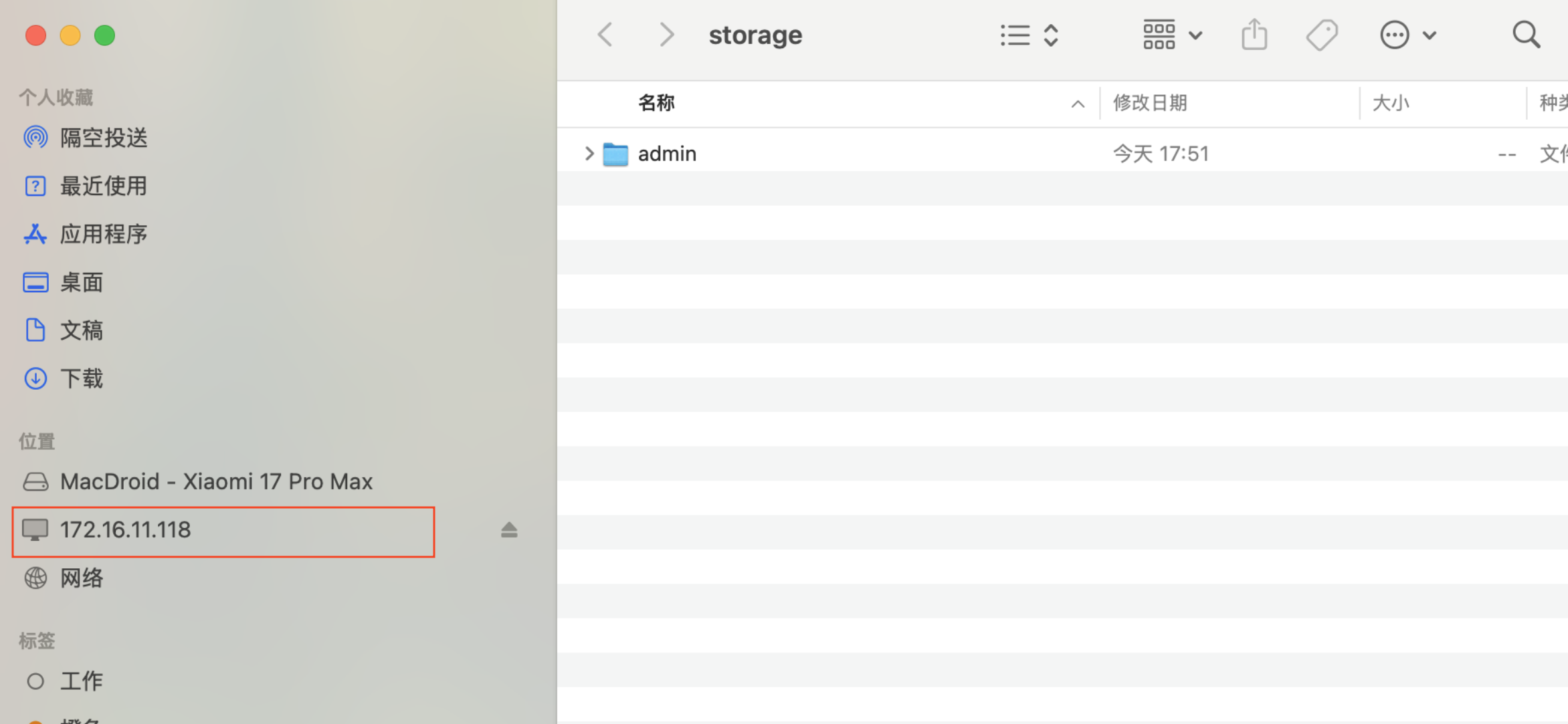The height and width of the screenshot is (724, 1568).
Task: Select the 工作 tag in sidebar
Action: [x=81, y=681]
